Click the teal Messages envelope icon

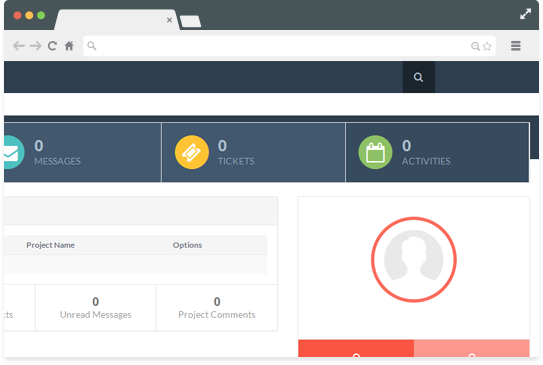(x=12, y=152)
